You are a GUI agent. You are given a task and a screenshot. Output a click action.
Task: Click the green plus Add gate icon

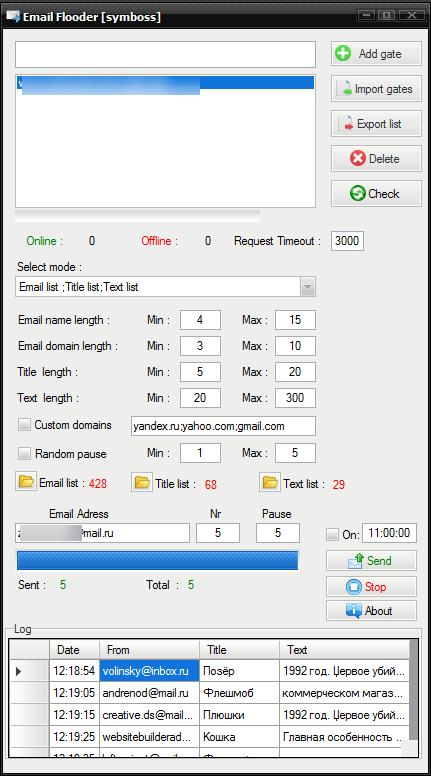tap(343, 53)
